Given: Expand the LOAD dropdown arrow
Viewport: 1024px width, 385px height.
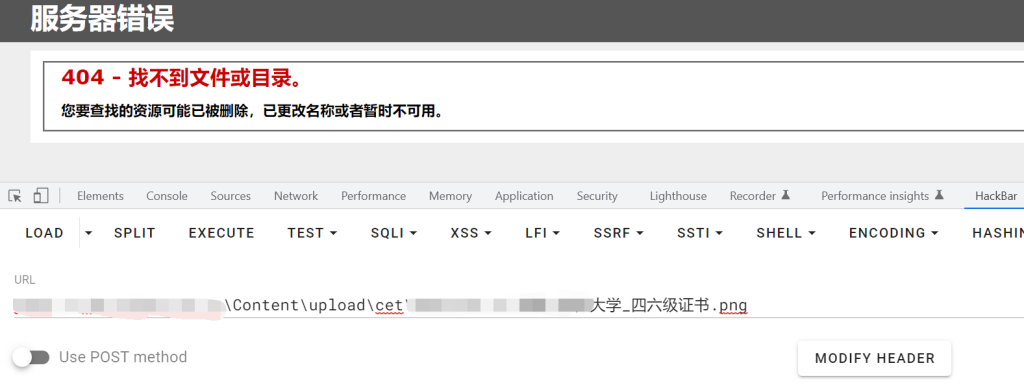Looking at the screenshot, I should [x=89, y=233].
